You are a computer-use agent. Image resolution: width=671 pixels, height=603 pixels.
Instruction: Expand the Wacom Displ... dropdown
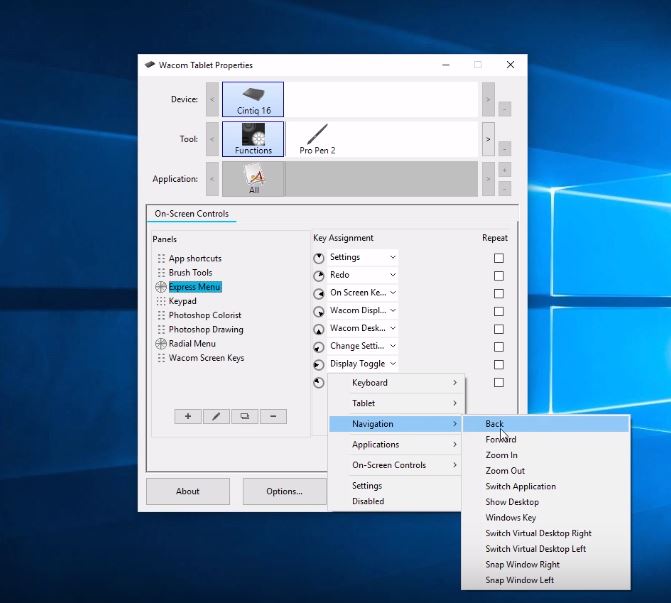[362, 310]
